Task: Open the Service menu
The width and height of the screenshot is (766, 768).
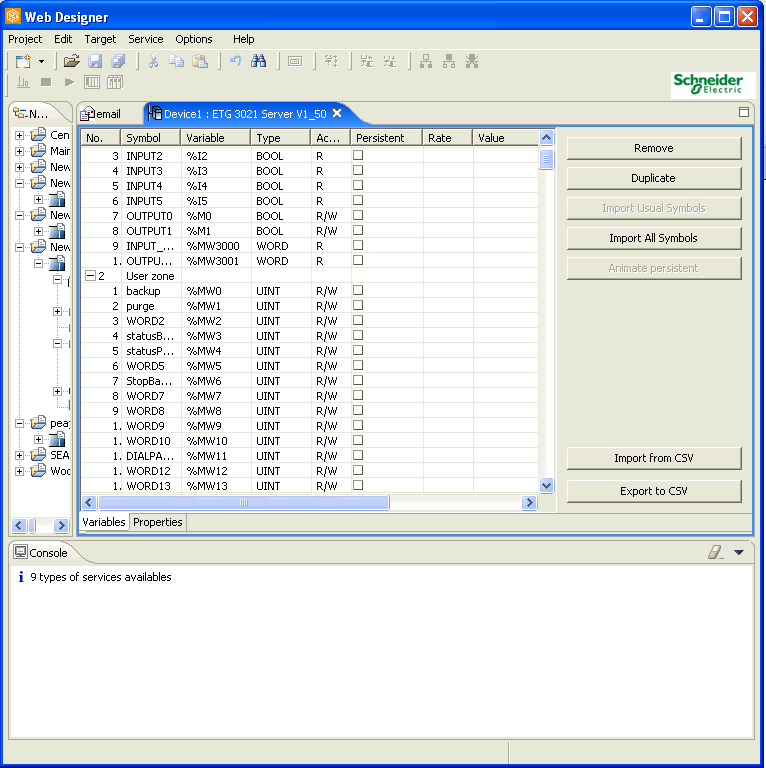Action: (x=145, y=39)
